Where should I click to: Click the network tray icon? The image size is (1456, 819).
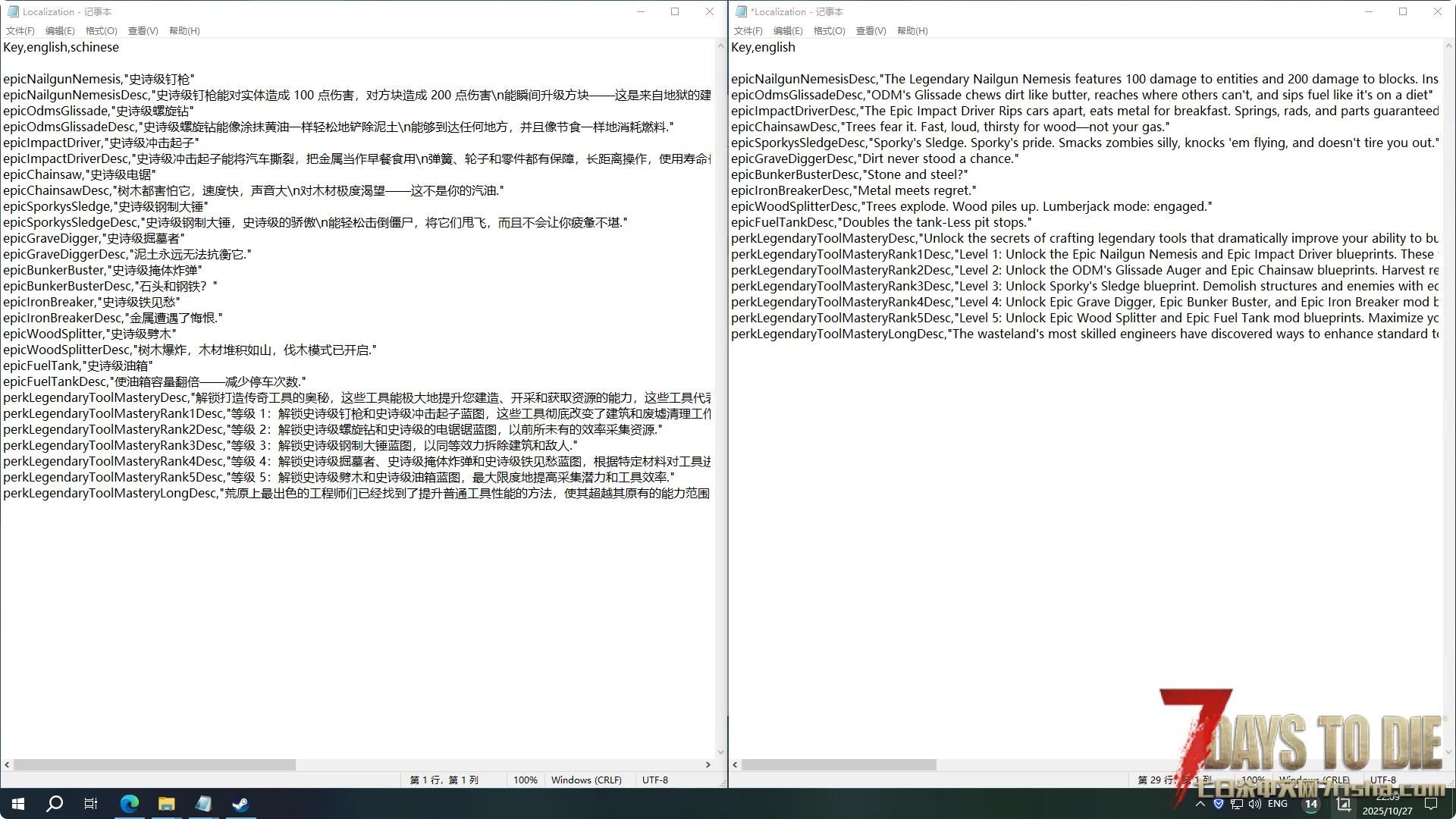1237,804
